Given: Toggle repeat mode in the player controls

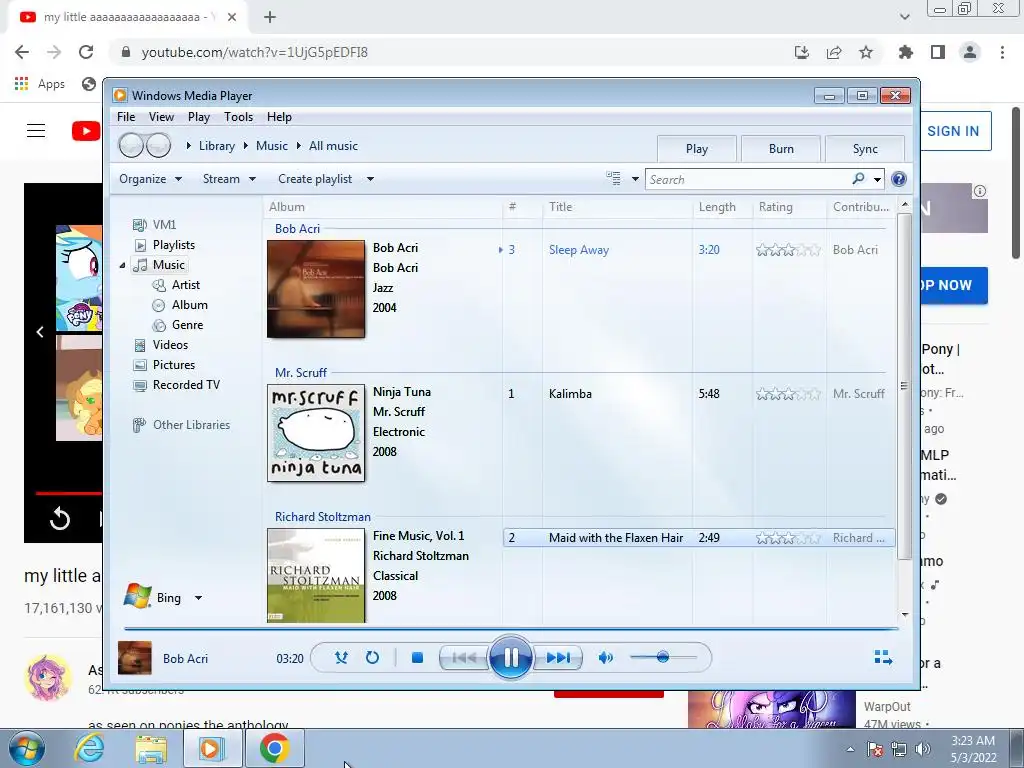Looking at the screenshot, I should pos(372,658).
